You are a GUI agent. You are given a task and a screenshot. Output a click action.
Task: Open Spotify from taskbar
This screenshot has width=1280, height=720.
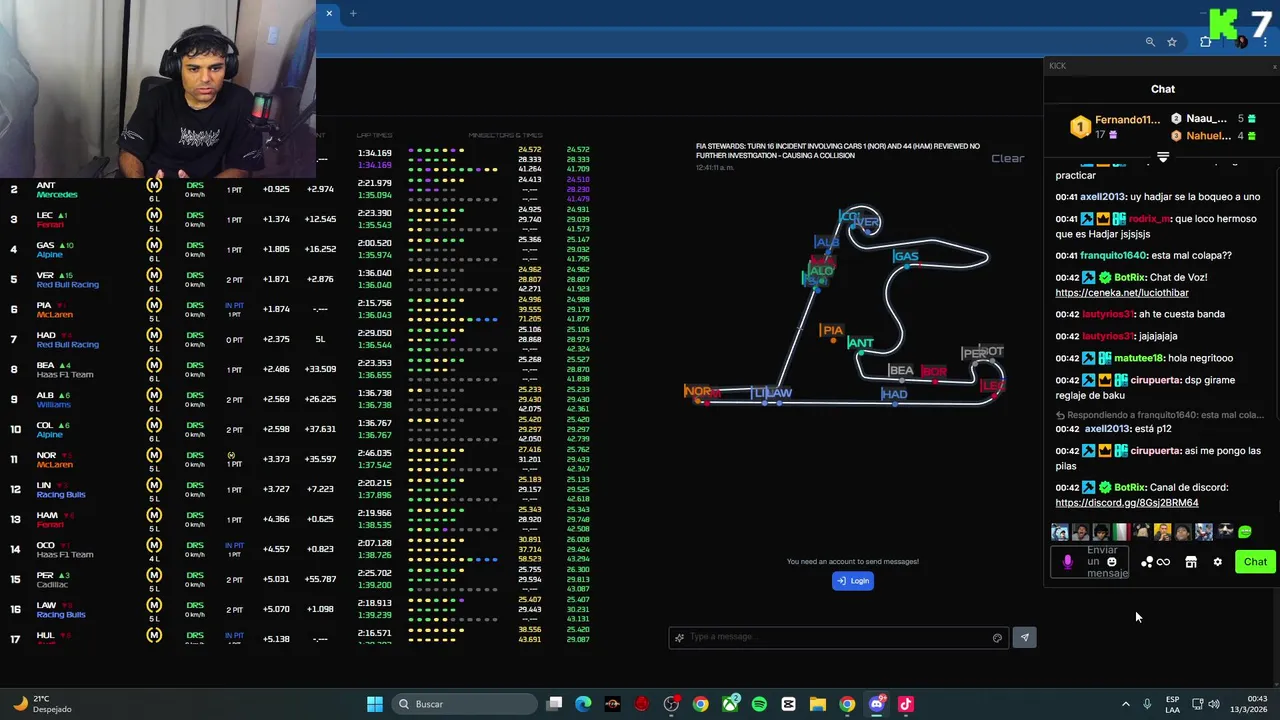(759, 704)
